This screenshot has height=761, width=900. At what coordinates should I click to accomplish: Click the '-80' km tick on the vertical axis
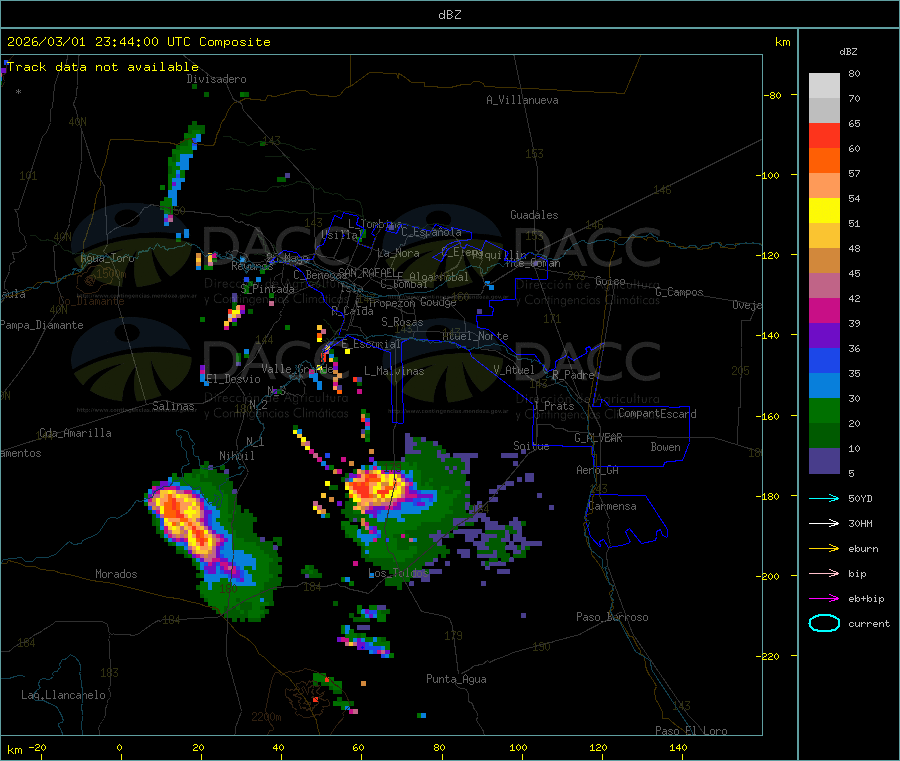(772, 95)
